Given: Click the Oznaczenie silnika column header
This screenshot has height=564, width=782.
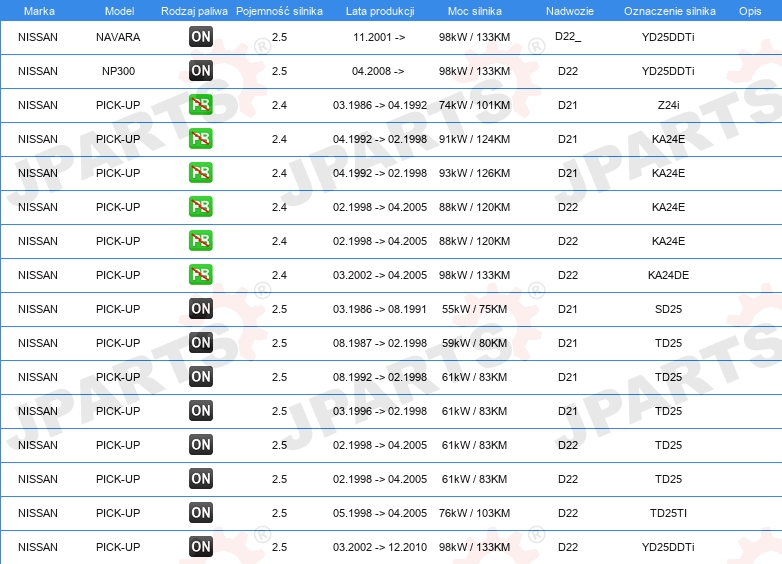Looking at the screenshot, I should point(670,11).
